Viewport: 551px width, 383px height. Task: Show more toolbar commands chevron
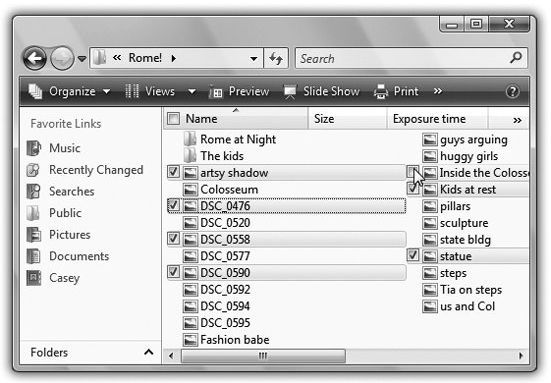437,91
